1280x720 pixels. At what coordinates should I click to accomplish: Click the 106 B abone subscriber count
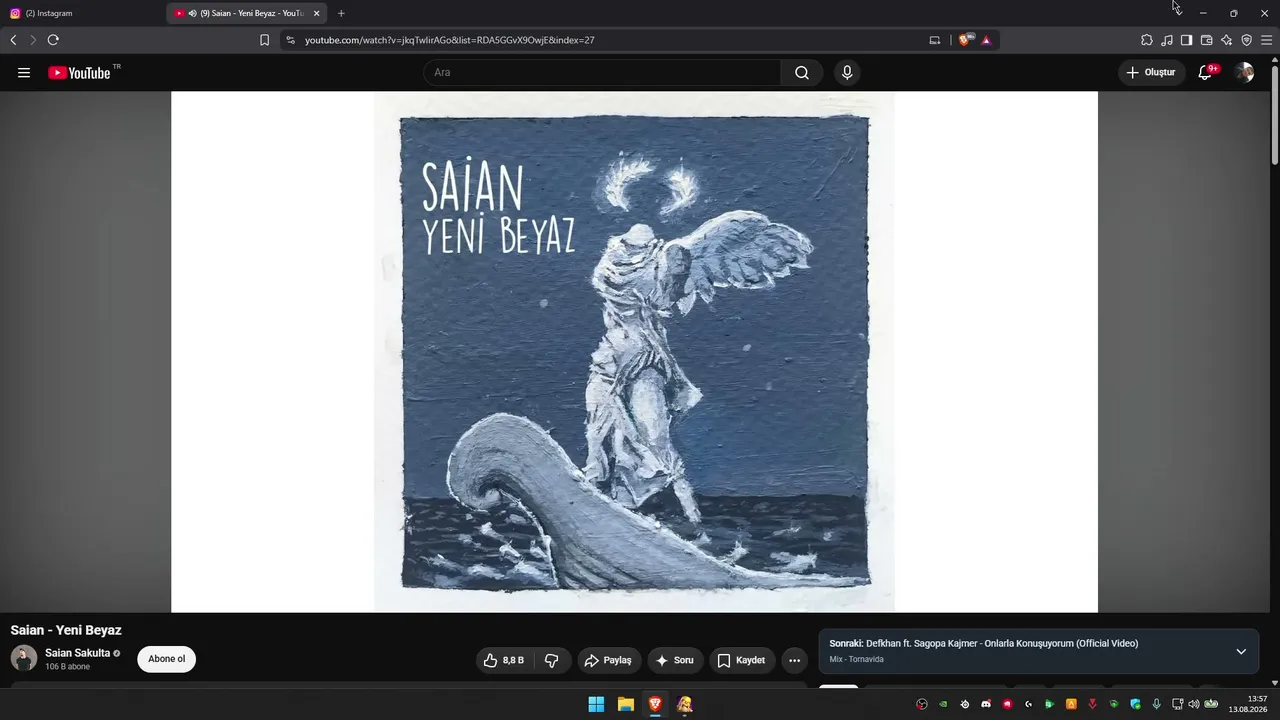coord(67,667)
